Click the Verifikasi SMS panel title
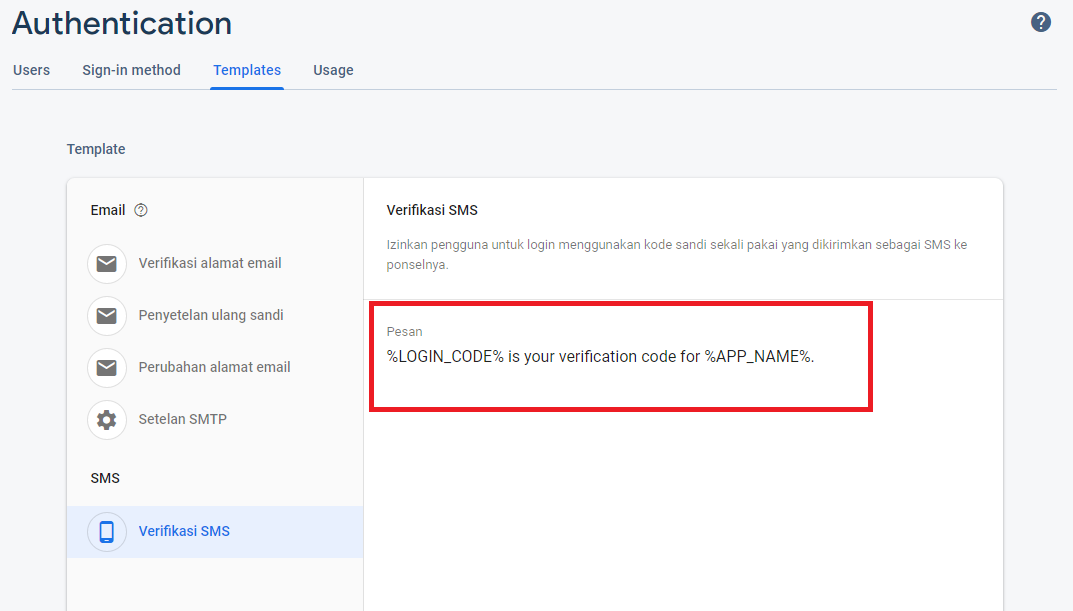 pos(432,210)
